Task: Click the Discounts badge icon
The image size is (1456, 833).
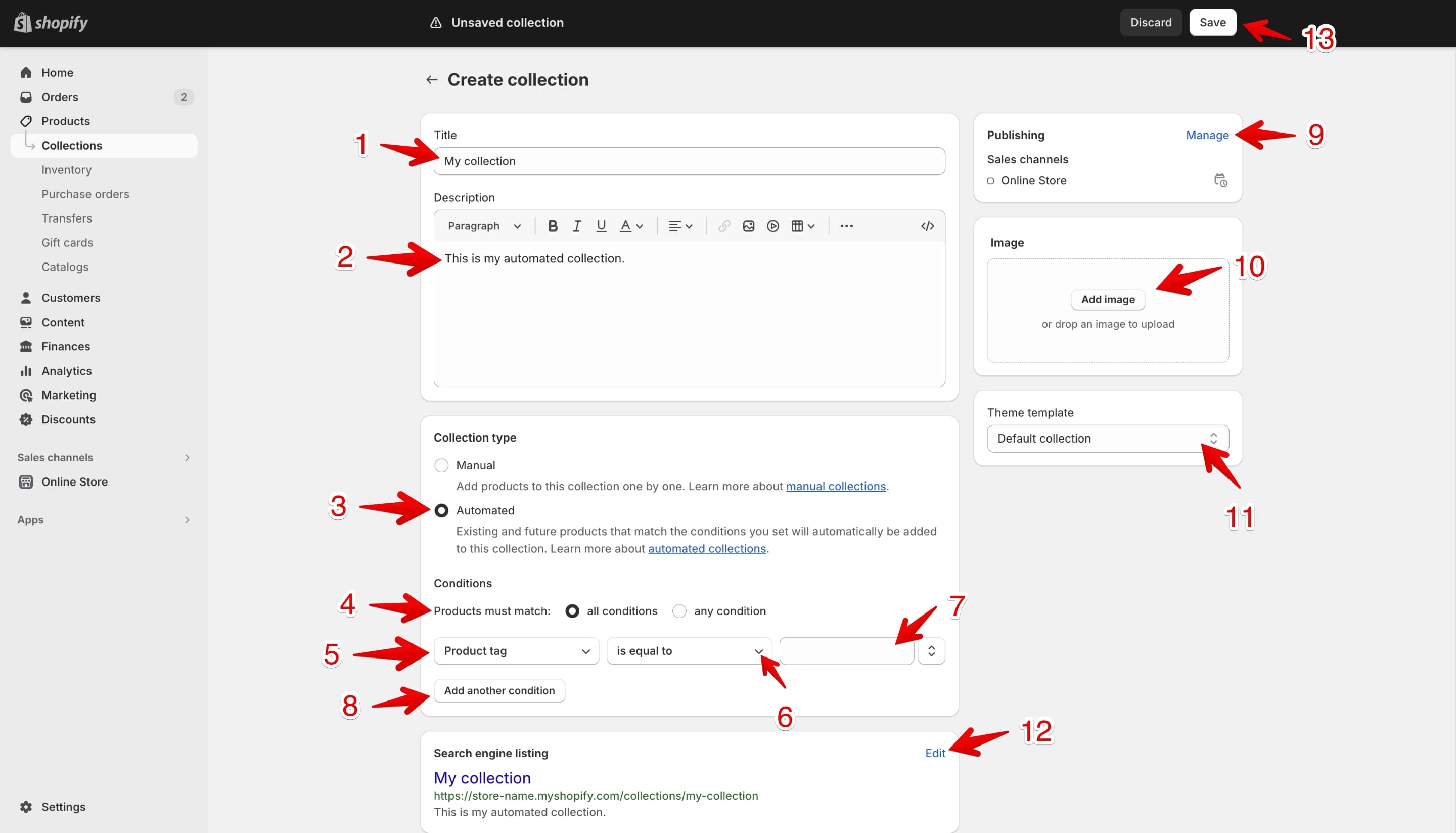Action: point(26,419)
